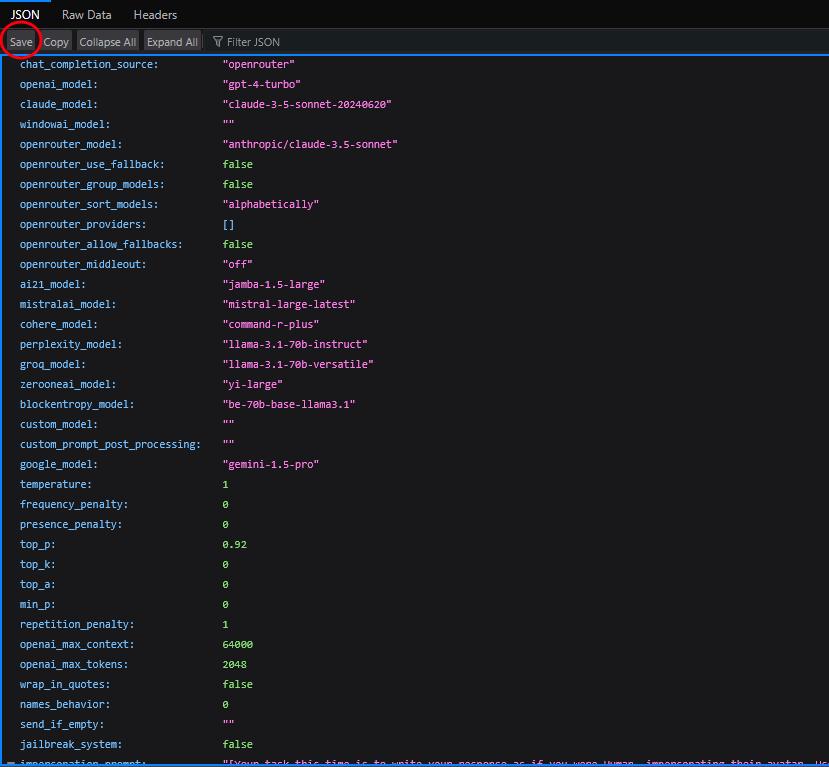Click the top_p value 0.92
Viewport: 829px width, 767px height.
[234, 544]
